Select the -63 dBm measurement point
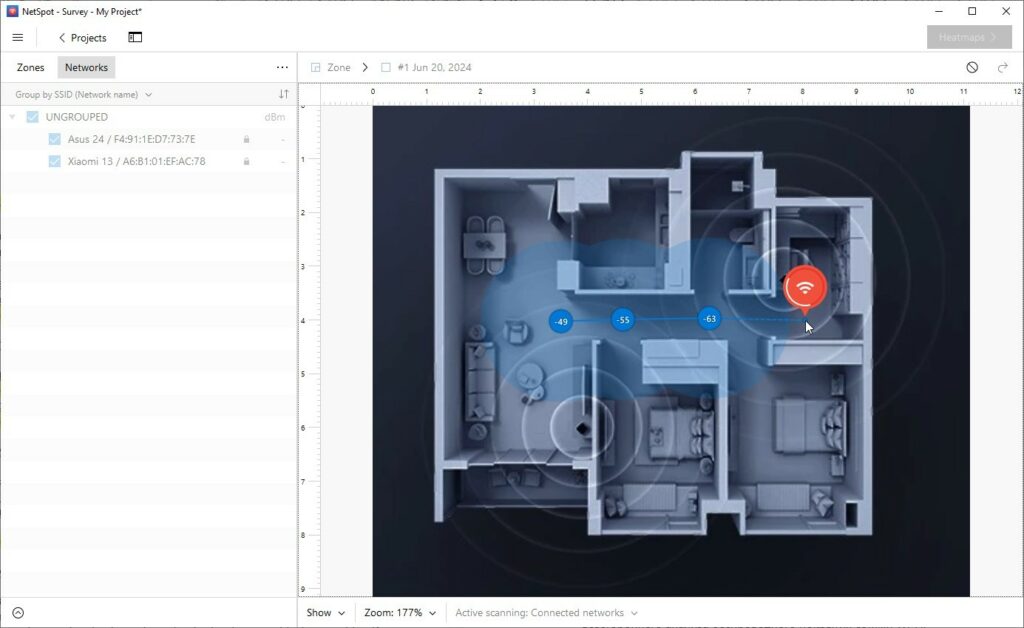This screenshot has height=628, width=1024. coord(710,319)
